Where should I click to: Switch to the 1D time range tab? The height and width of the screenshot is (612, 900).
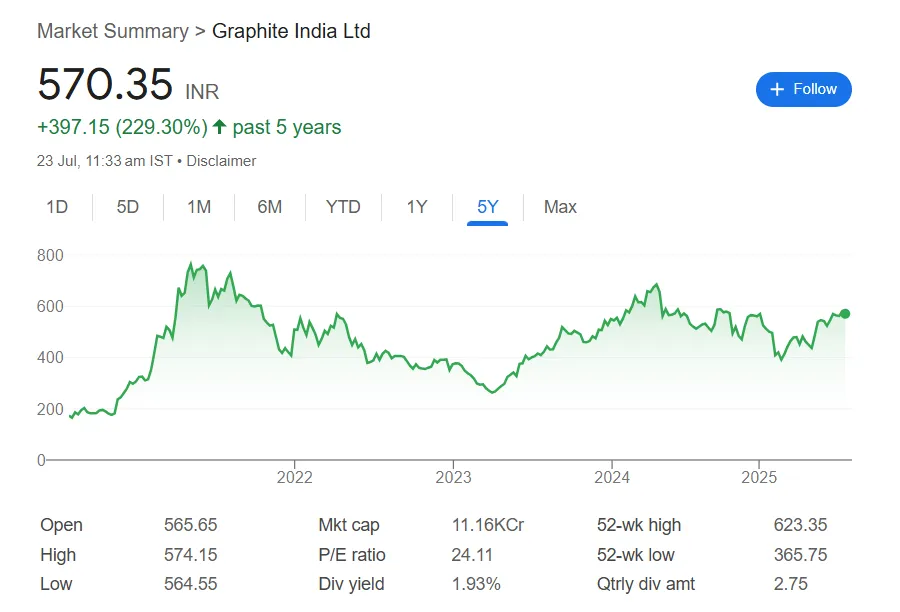pyautogui.click(x=57, y=207)
